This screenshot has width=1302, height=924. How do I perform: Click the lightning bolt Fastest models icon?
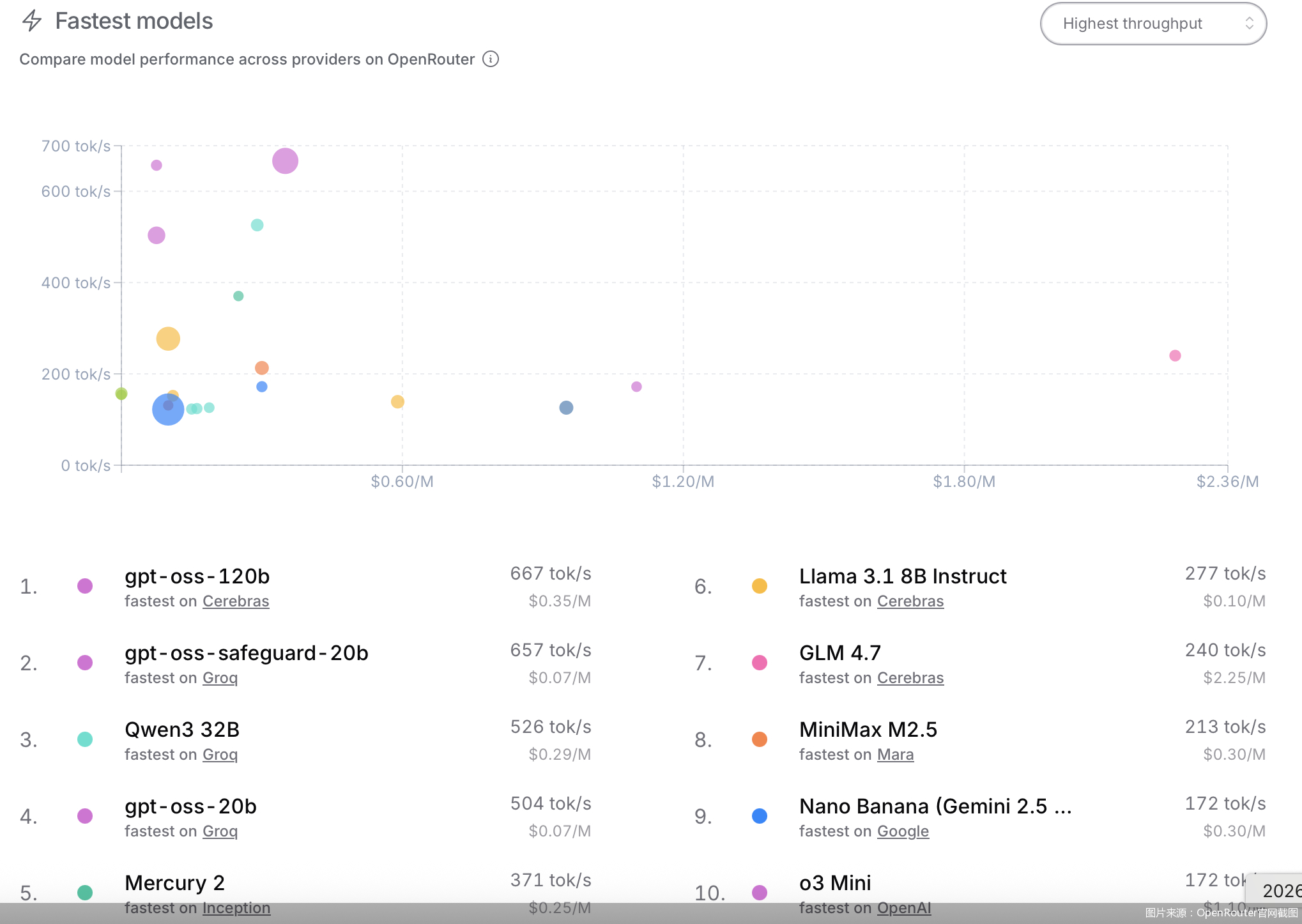coord(32,21)
